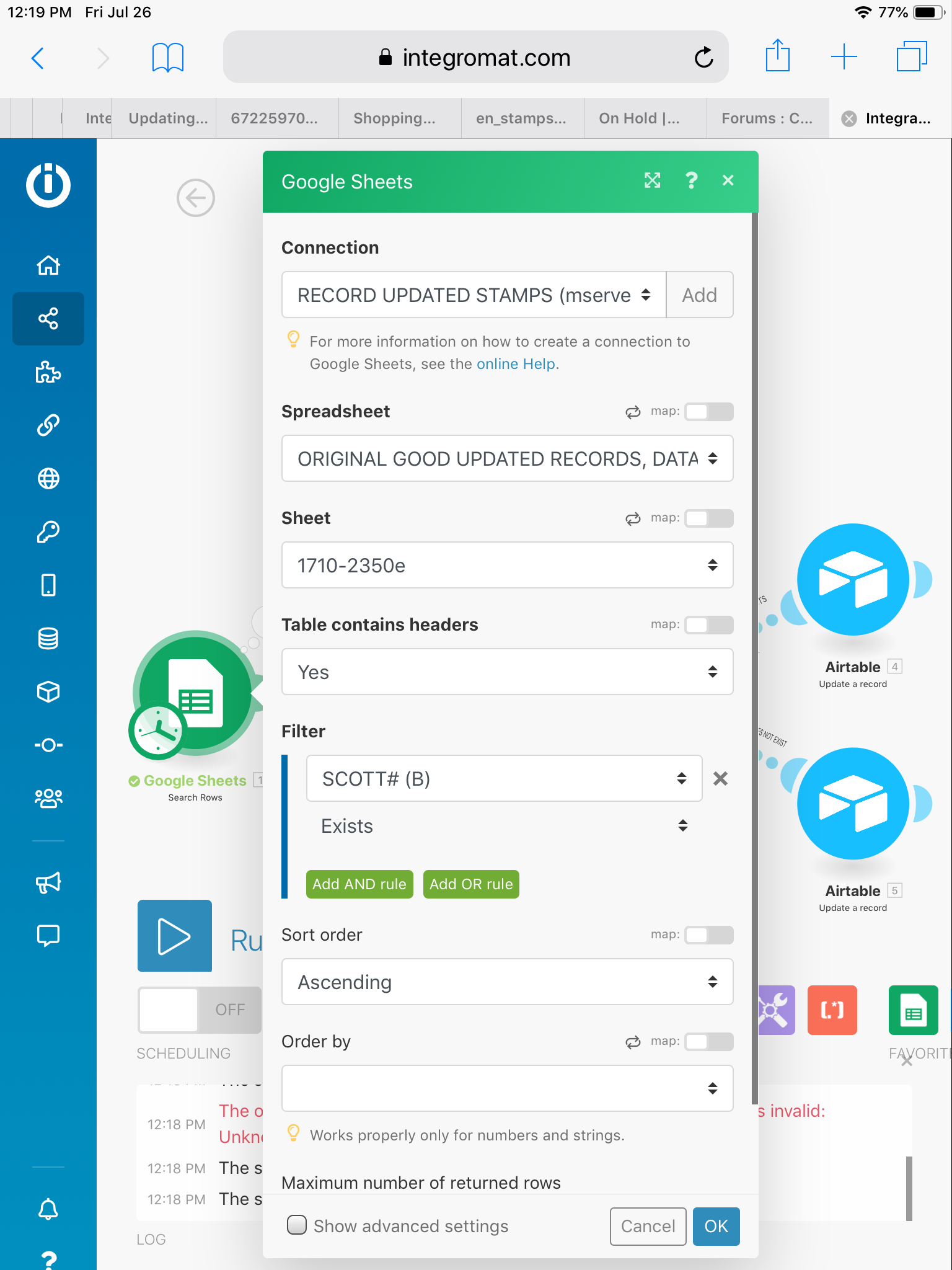952x1270 pixels.
Task: Click the back arrow circle on canvas
Action: tap(196, 198)
